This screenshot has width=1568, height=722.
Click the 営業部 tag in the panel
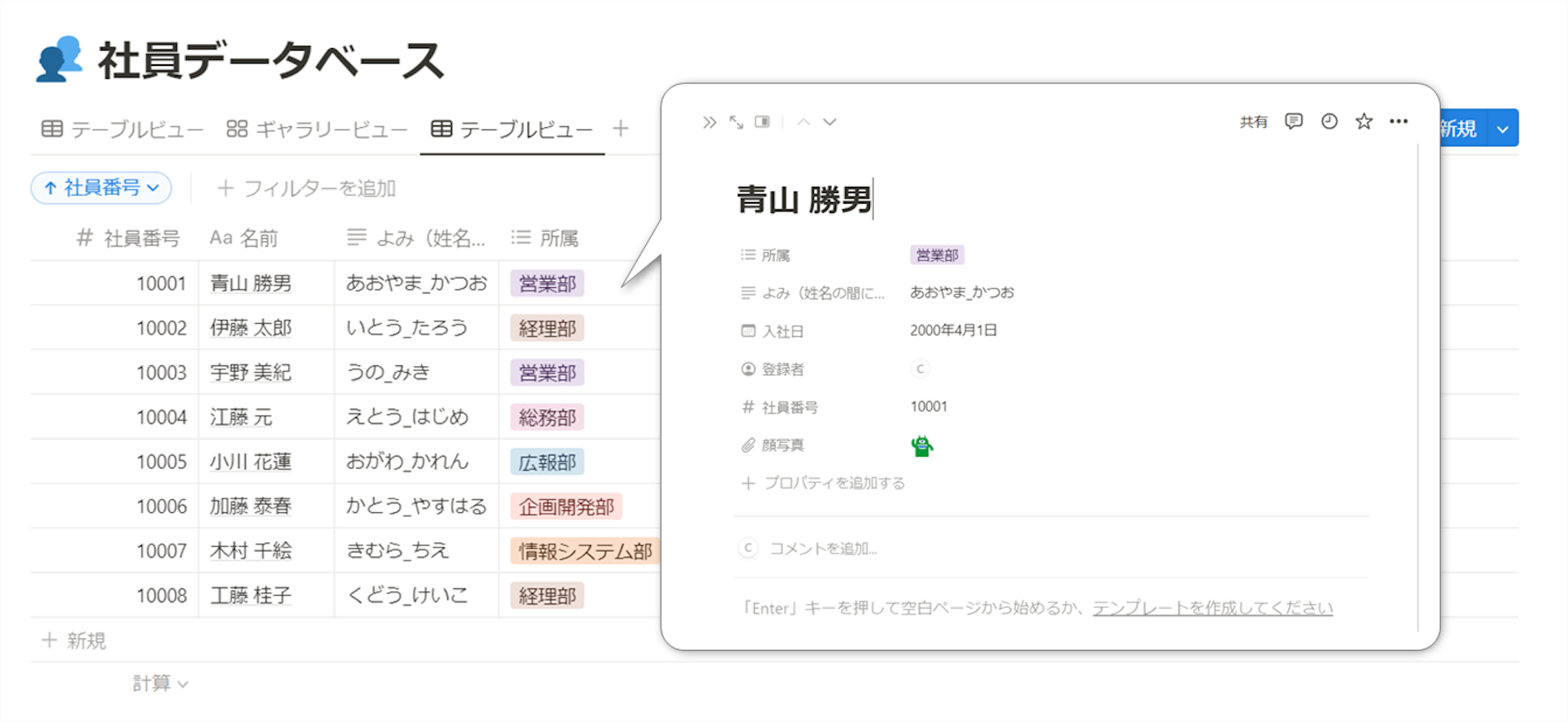click(936, 255)
